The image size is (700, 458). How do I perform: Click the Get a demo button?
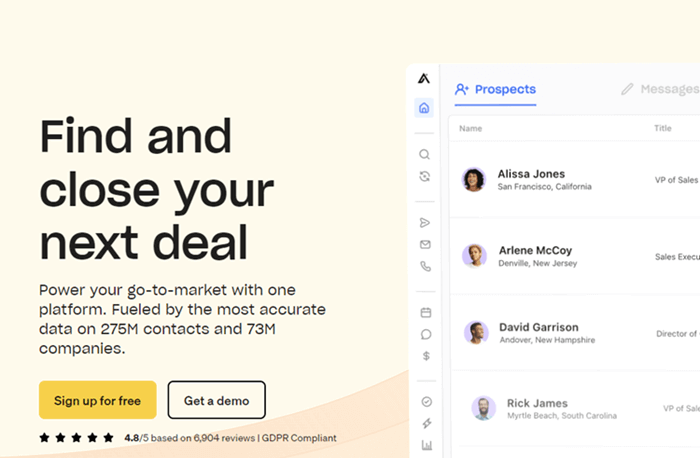216,400
